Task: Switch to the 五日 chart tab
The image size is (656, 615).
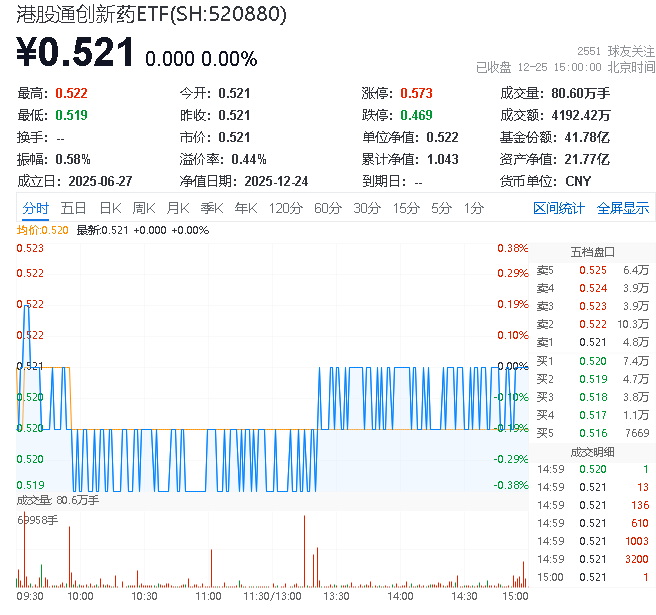Action: 73,208
